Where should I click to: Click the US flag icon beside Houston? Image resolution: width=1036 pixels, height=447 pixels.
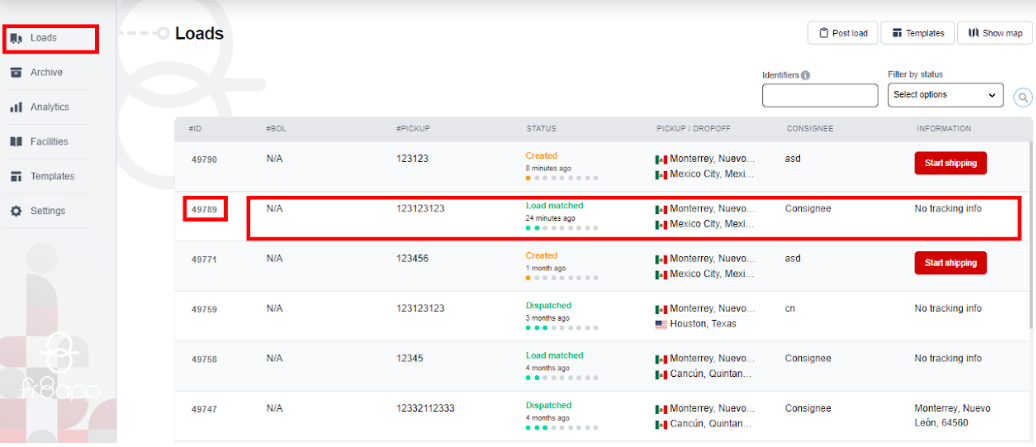661,324
